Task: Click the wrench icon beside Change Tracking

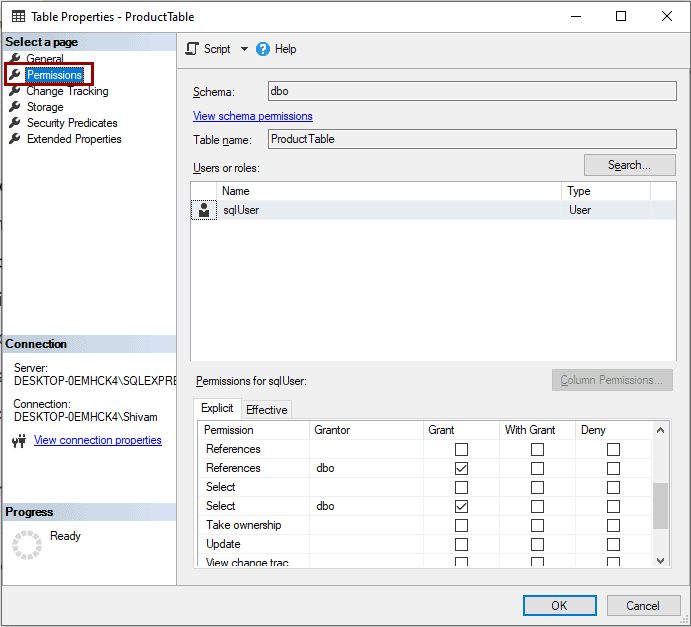Action: (15, 91)
